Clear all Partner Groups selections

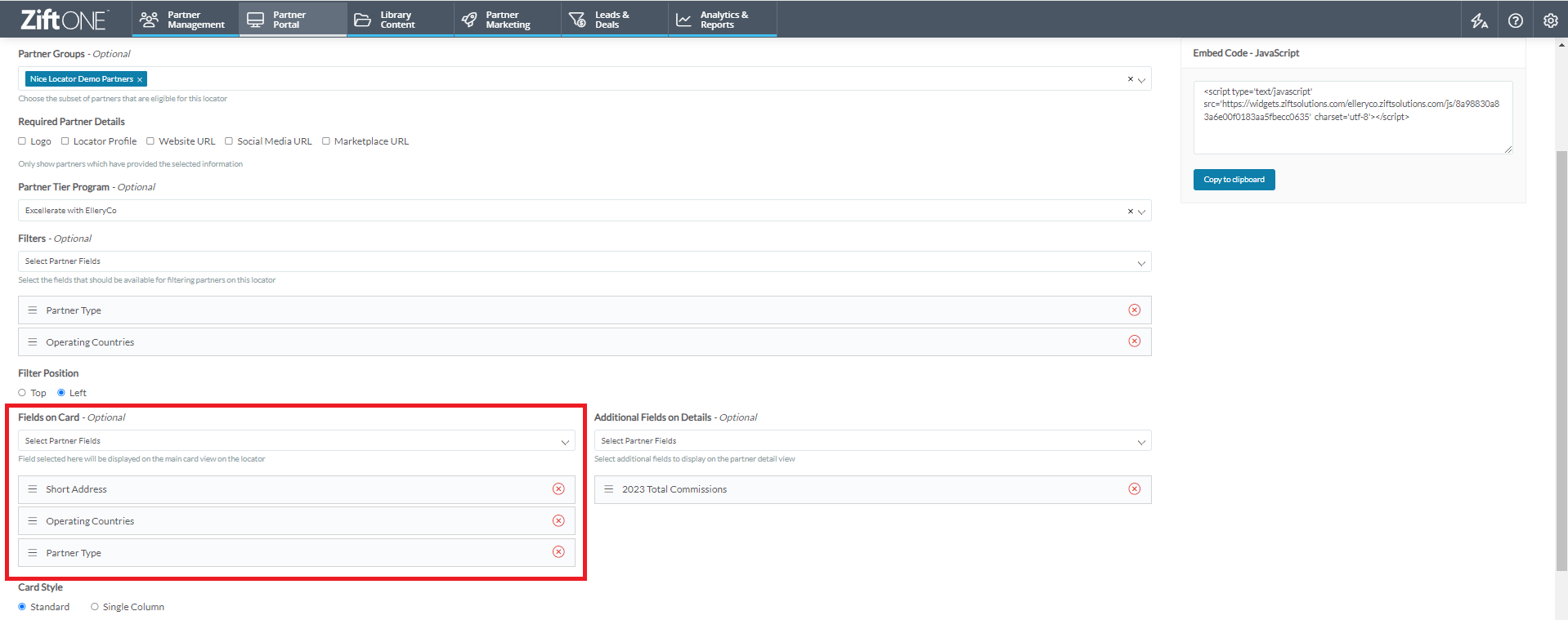pyautogui.click(x=1130, y=79)
